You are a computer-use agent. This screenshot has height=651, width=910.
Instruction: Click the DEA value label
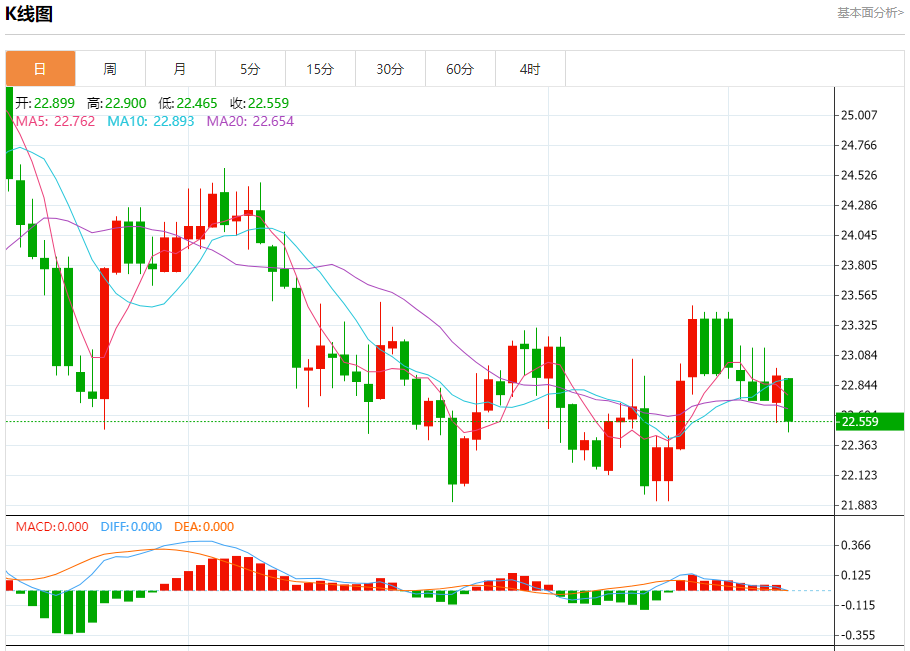[204, 527]
